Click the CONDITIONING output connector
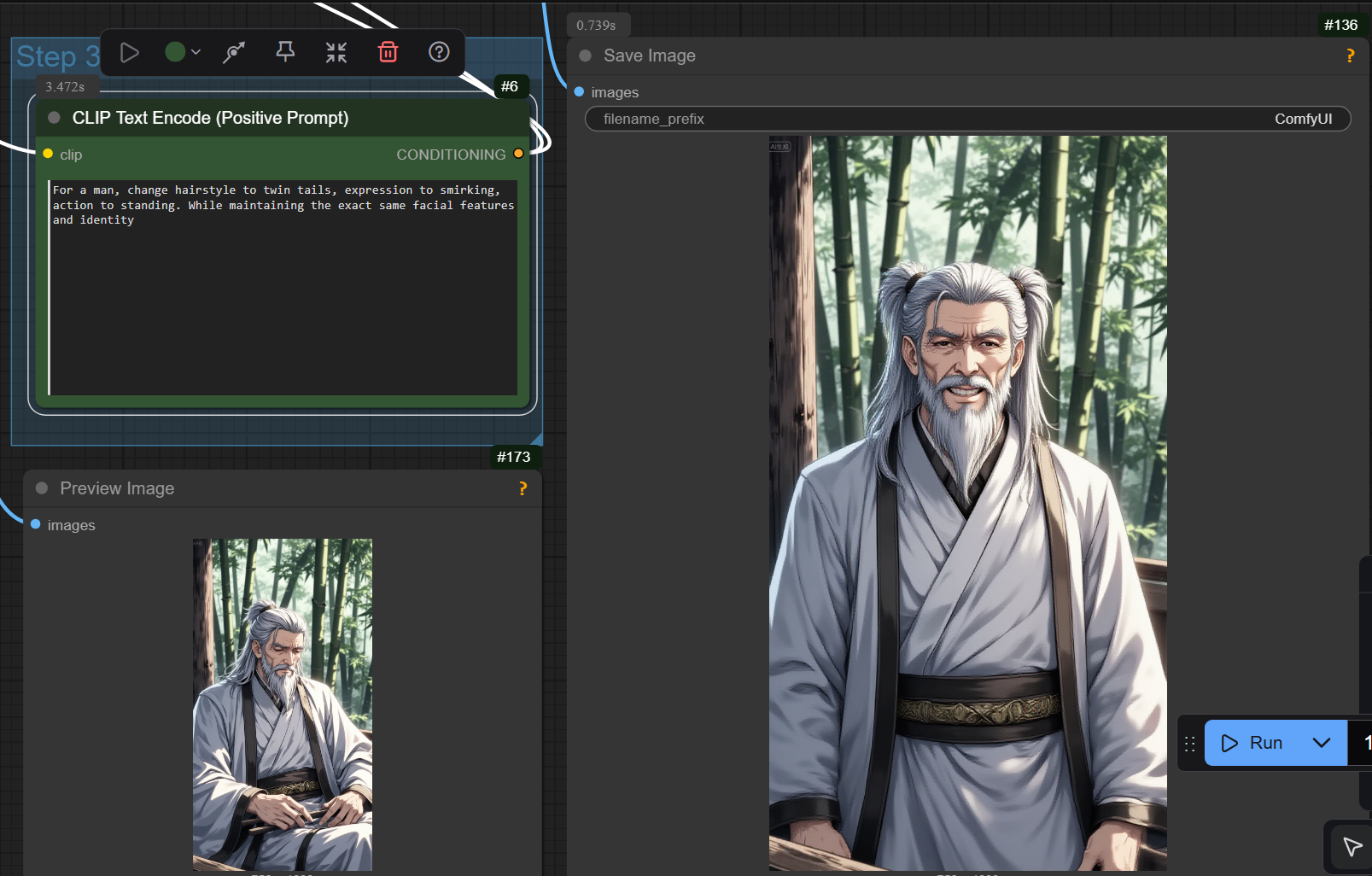This screenshot has height=876, width=1372. click(x=518, y=154)
